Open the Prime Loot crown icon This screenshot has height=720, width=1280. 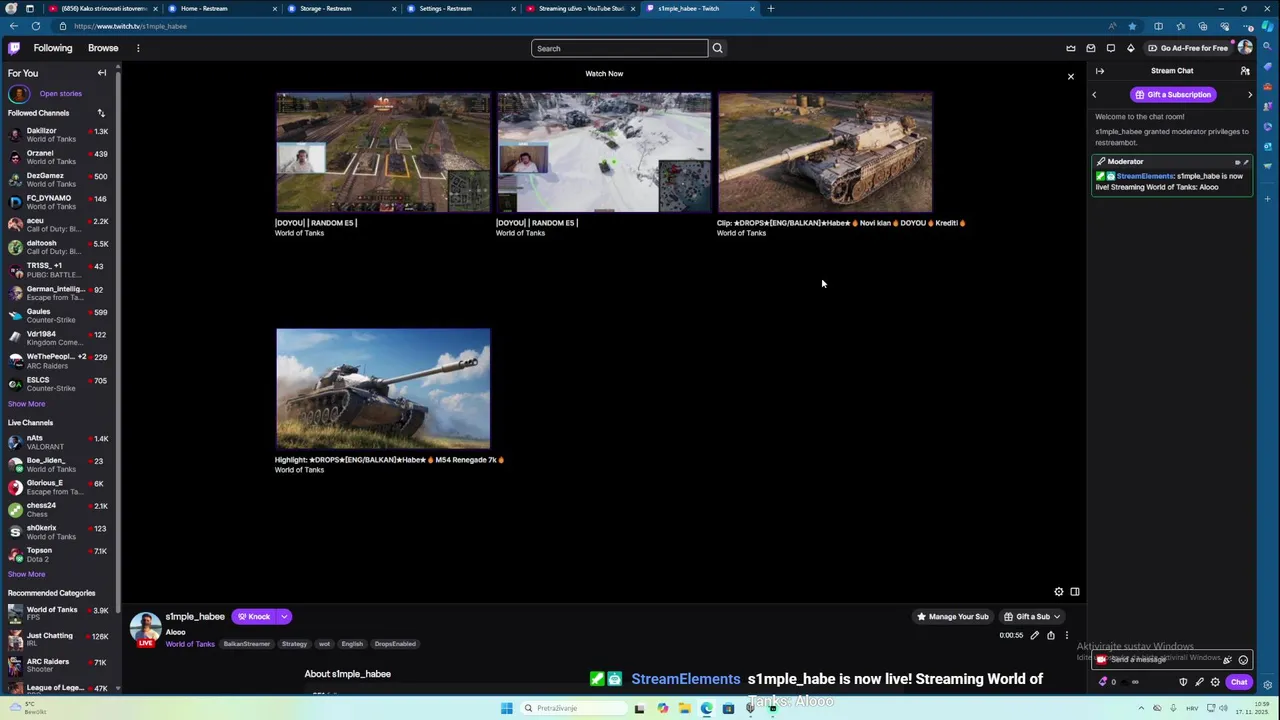pos(1071,48)
